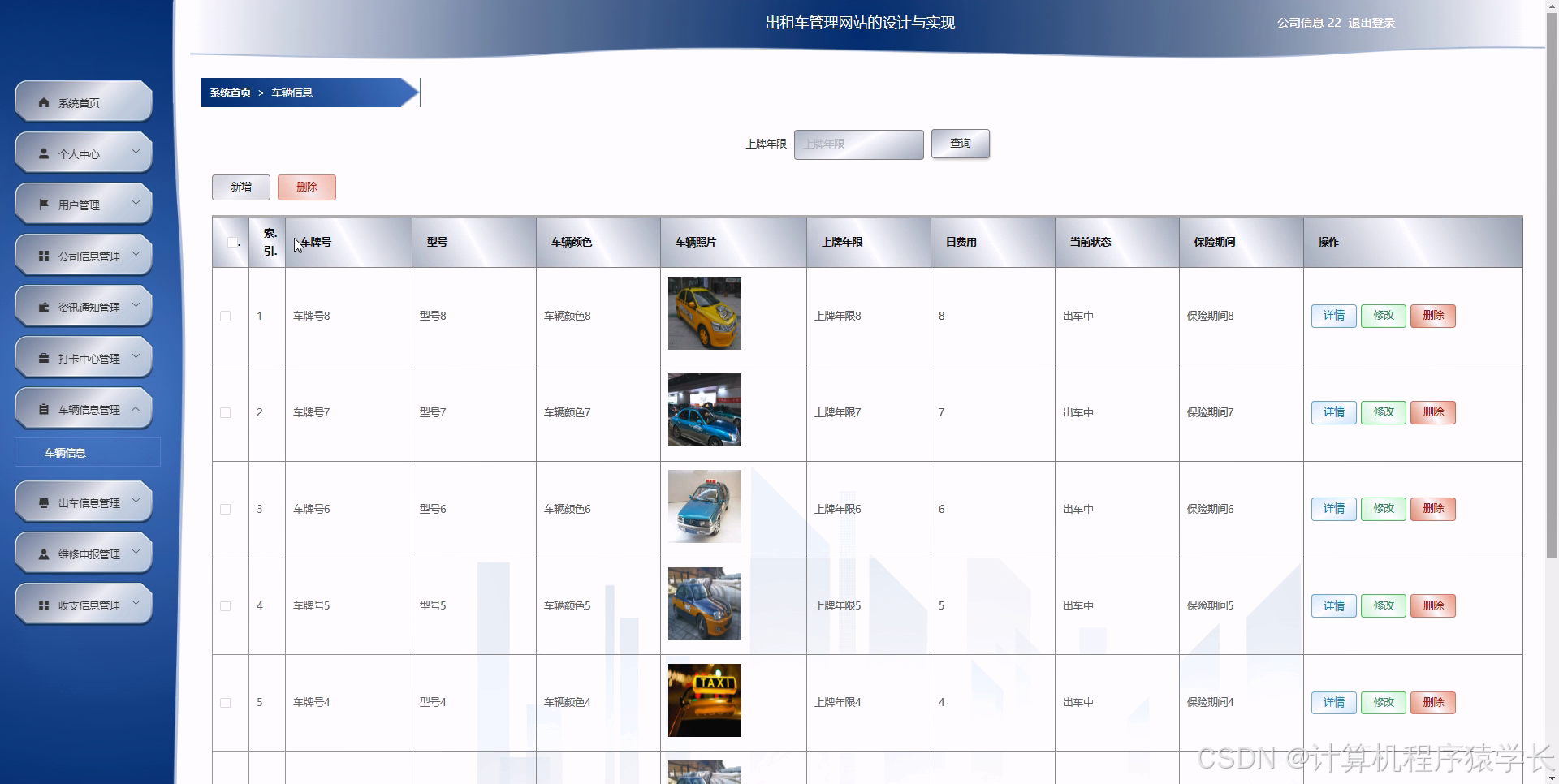Click the person icon beside 个人中心
This screenshot has height=784, width=1559.
(x=44, y=154)
